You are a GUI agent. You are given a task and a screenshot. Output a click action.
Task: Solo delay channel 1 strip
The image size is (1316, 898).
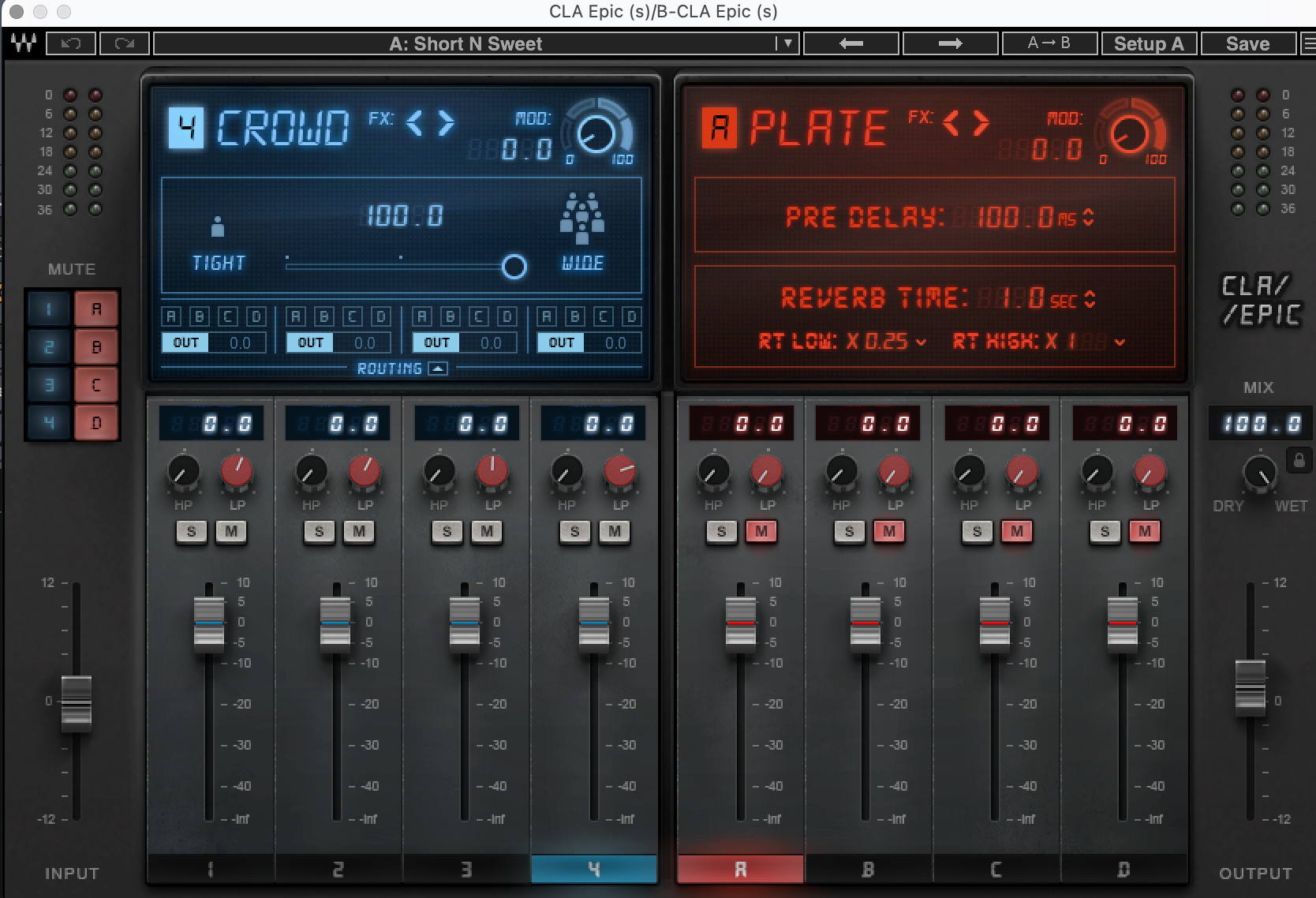point(191,532)
